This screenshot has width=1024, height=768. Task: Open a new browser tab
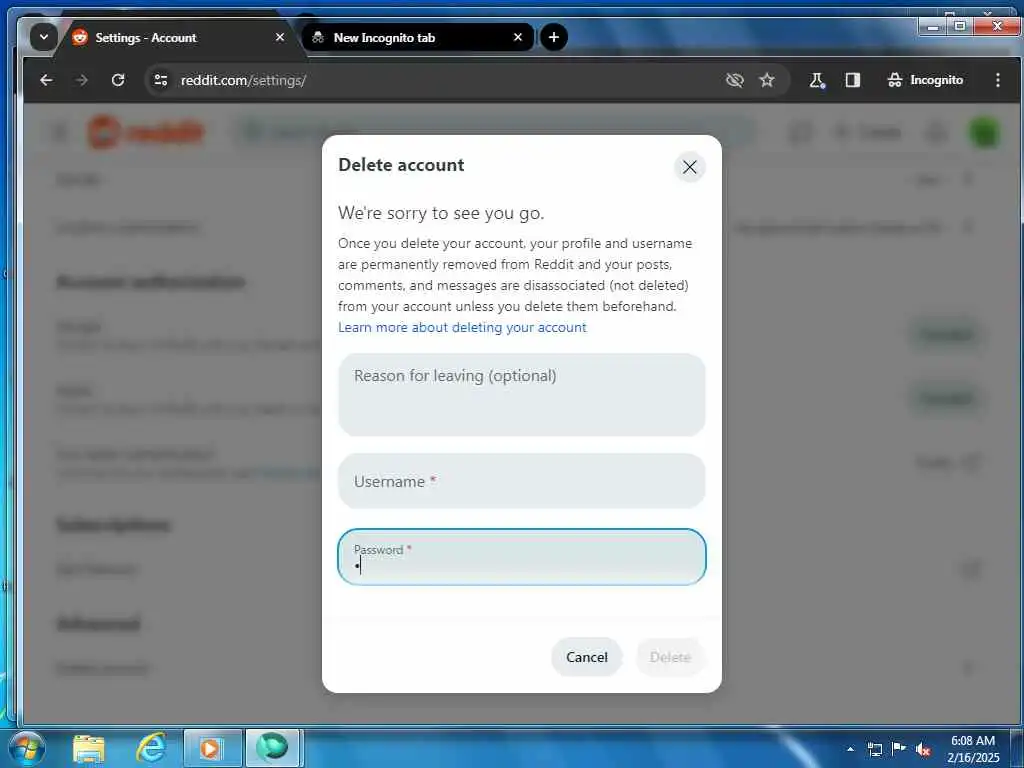click(553, 37)
